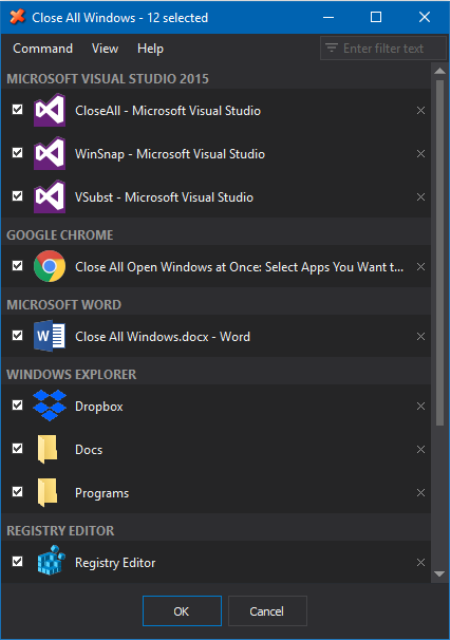Click the Docs folder icon
450x640 pixels.
[x=47, y=449]
